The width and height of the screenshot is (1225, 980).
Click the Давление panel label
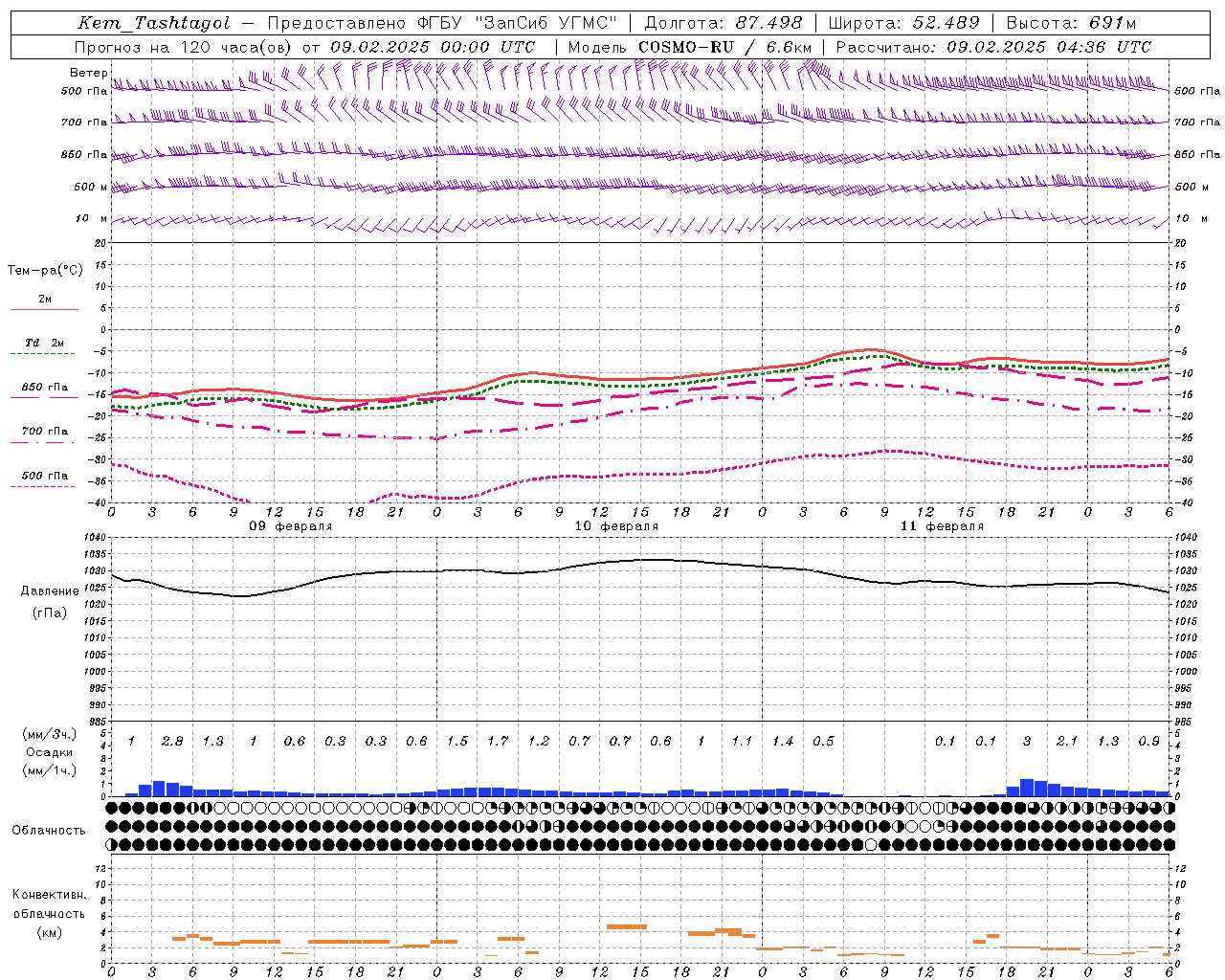50,590
